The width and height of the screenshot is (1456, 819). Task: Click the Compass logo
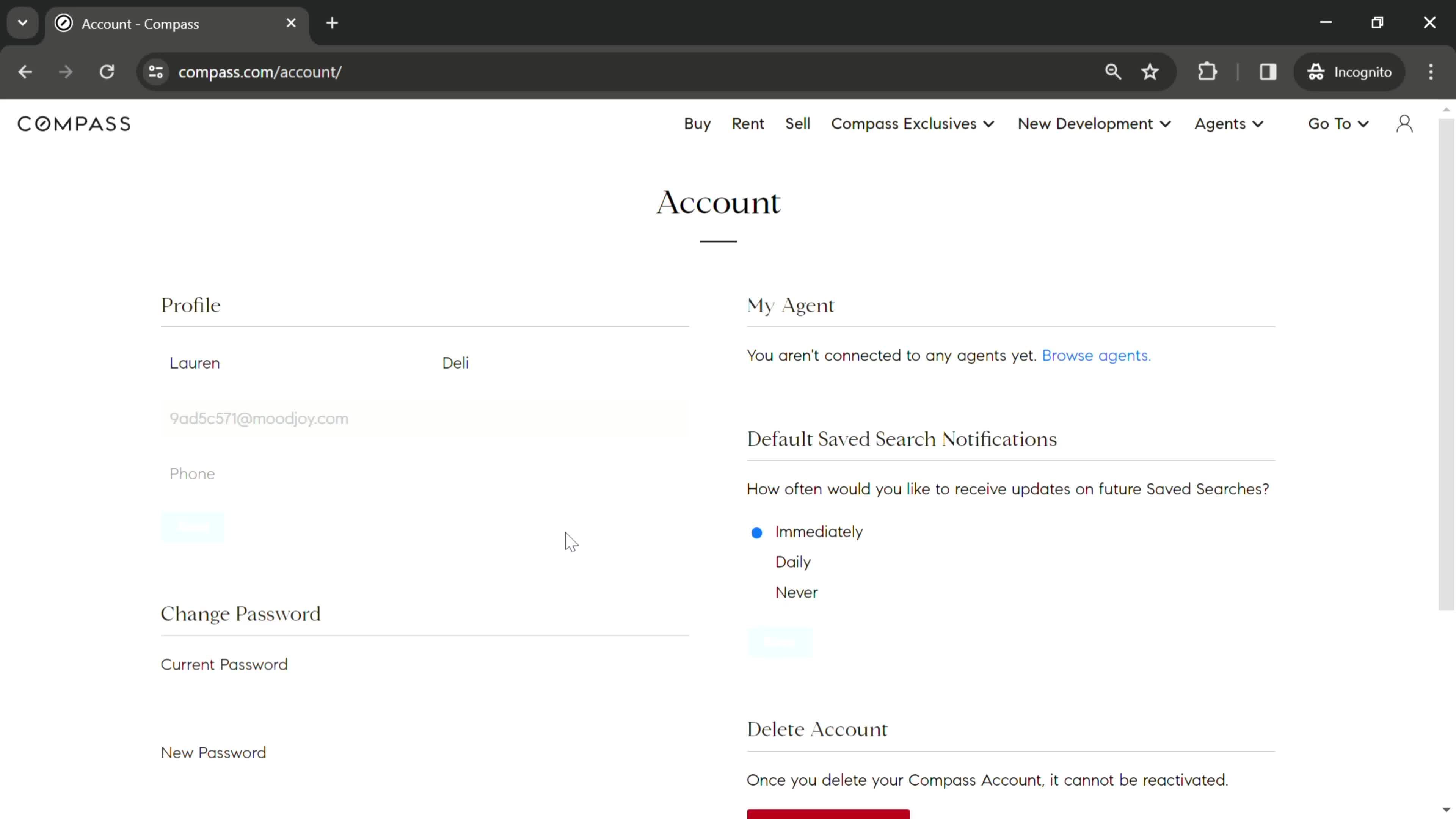74,124
